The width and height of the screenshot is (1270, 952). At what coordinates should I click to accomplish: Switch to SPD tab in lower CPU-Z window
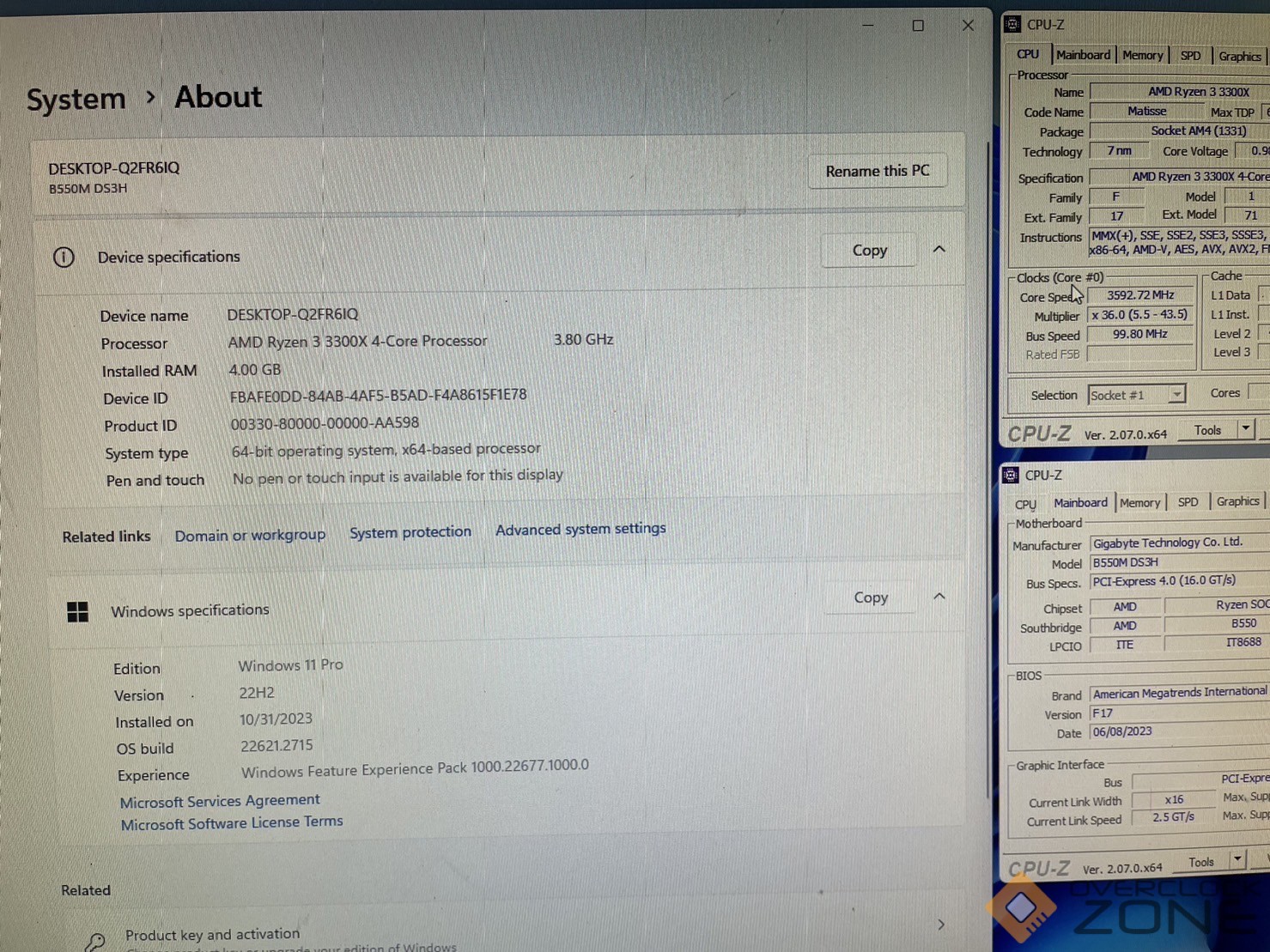coord(1188,502)
